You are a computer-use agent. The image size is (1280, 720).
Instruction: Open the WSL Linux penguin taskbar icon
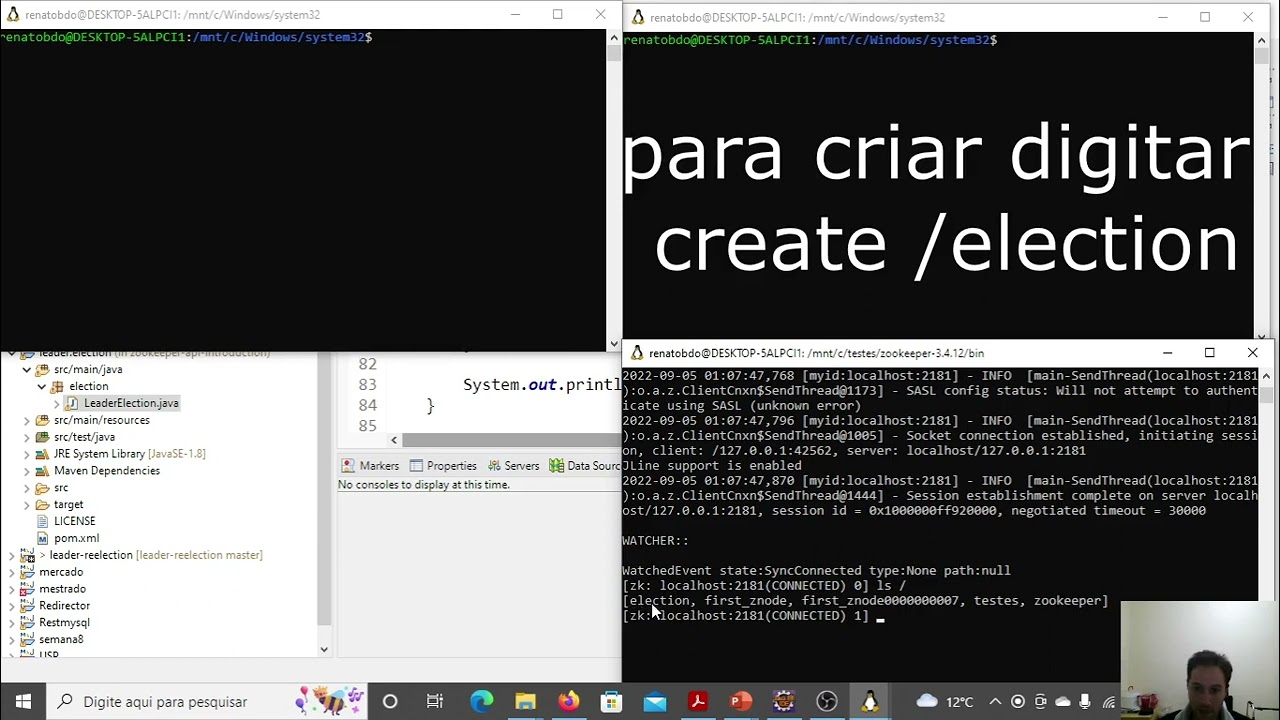(x=870, y=702)
